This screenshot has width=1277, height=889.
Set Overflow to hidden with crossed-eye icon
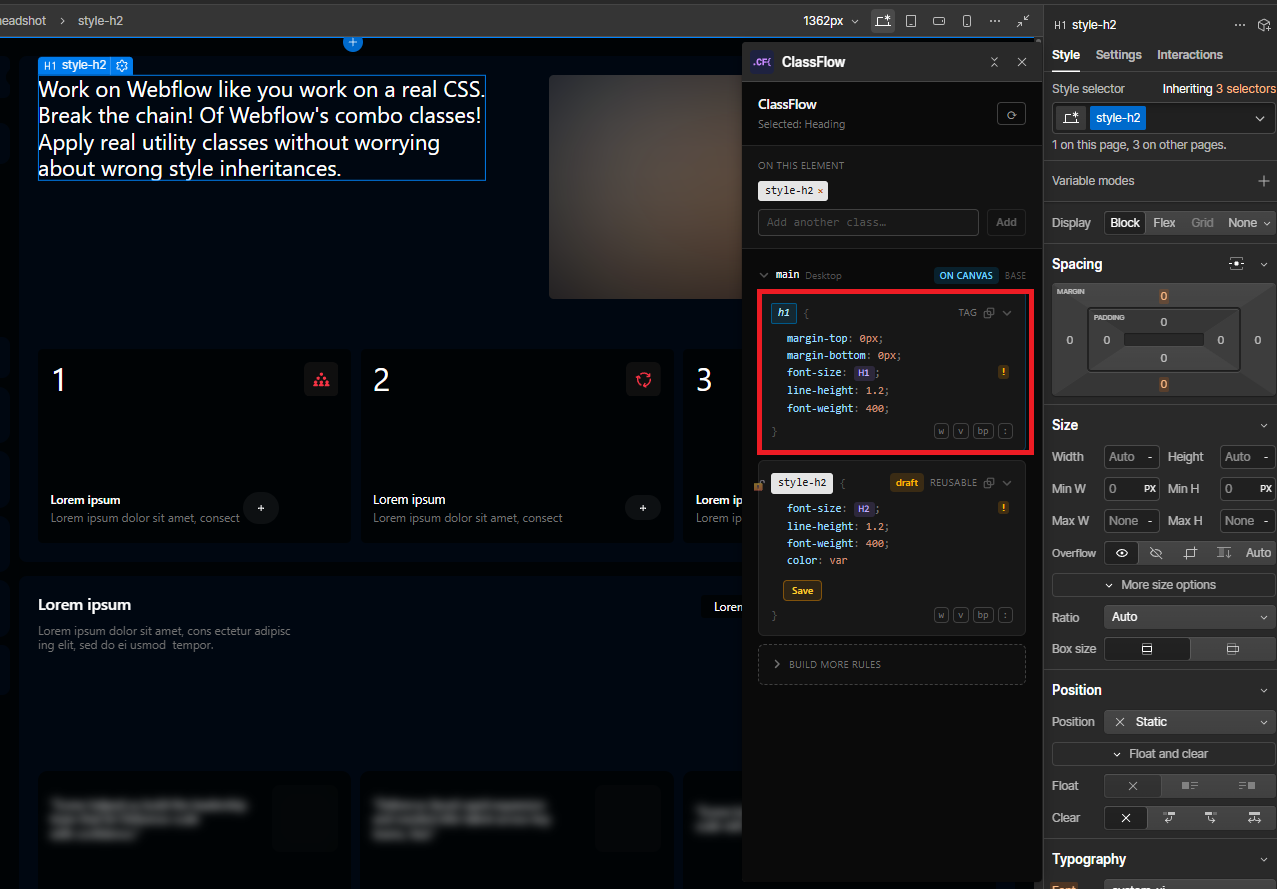coord(1156,553)
